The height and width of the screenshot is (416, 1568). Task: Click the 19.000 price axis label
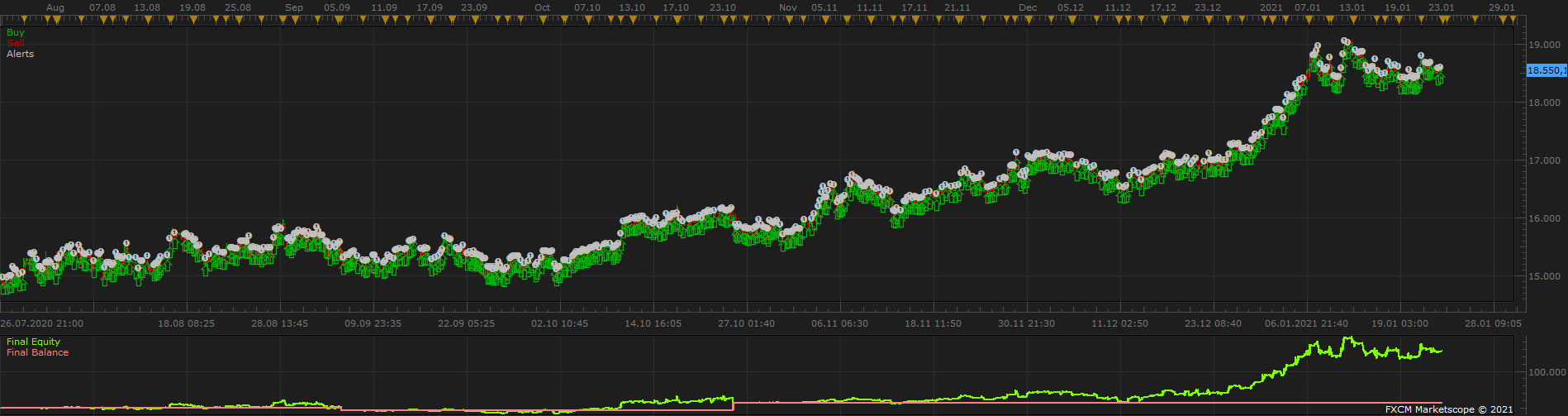coord(1544,45)
